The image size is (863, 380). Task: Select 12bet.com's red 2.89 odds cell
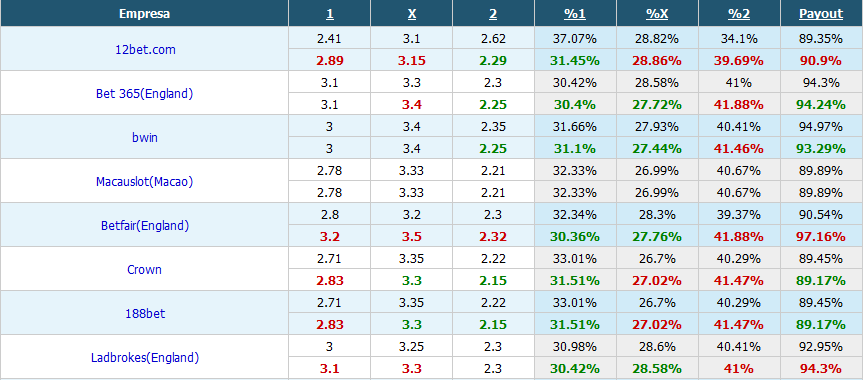(330, 61)
